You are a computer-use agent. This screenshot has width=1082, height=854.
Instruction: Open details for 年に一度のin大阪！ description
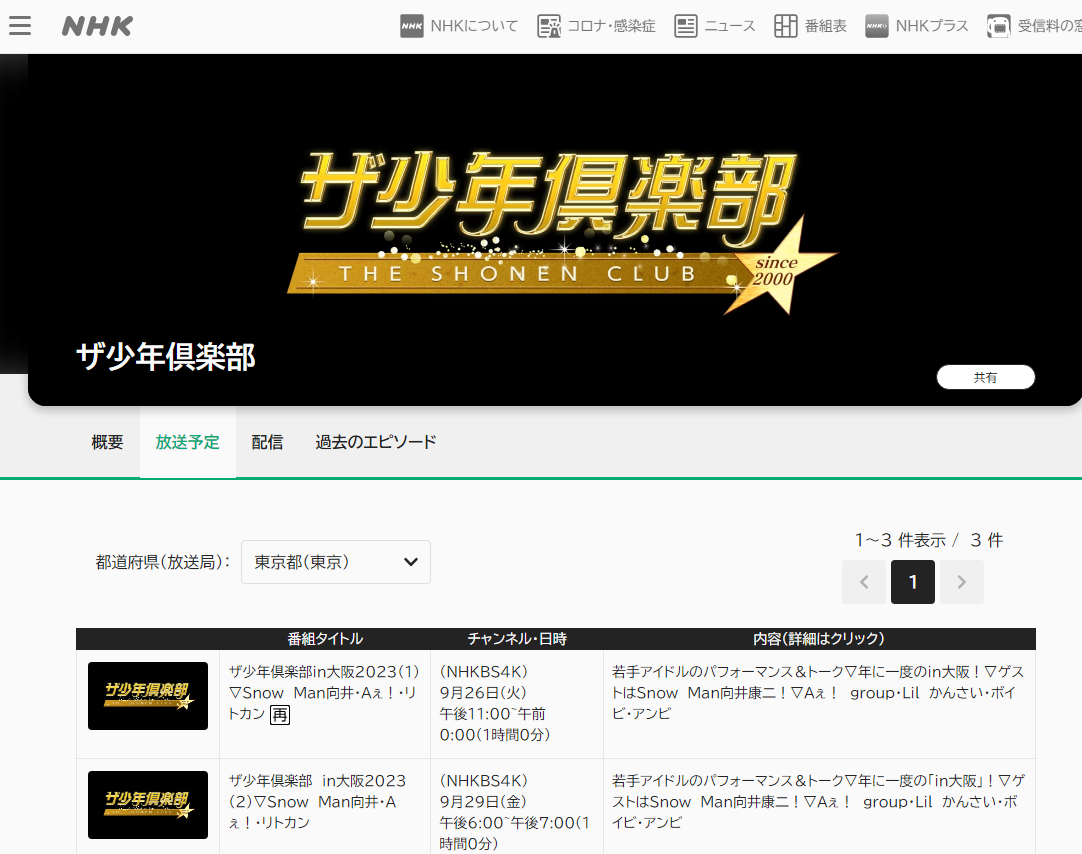coord(818,693)
